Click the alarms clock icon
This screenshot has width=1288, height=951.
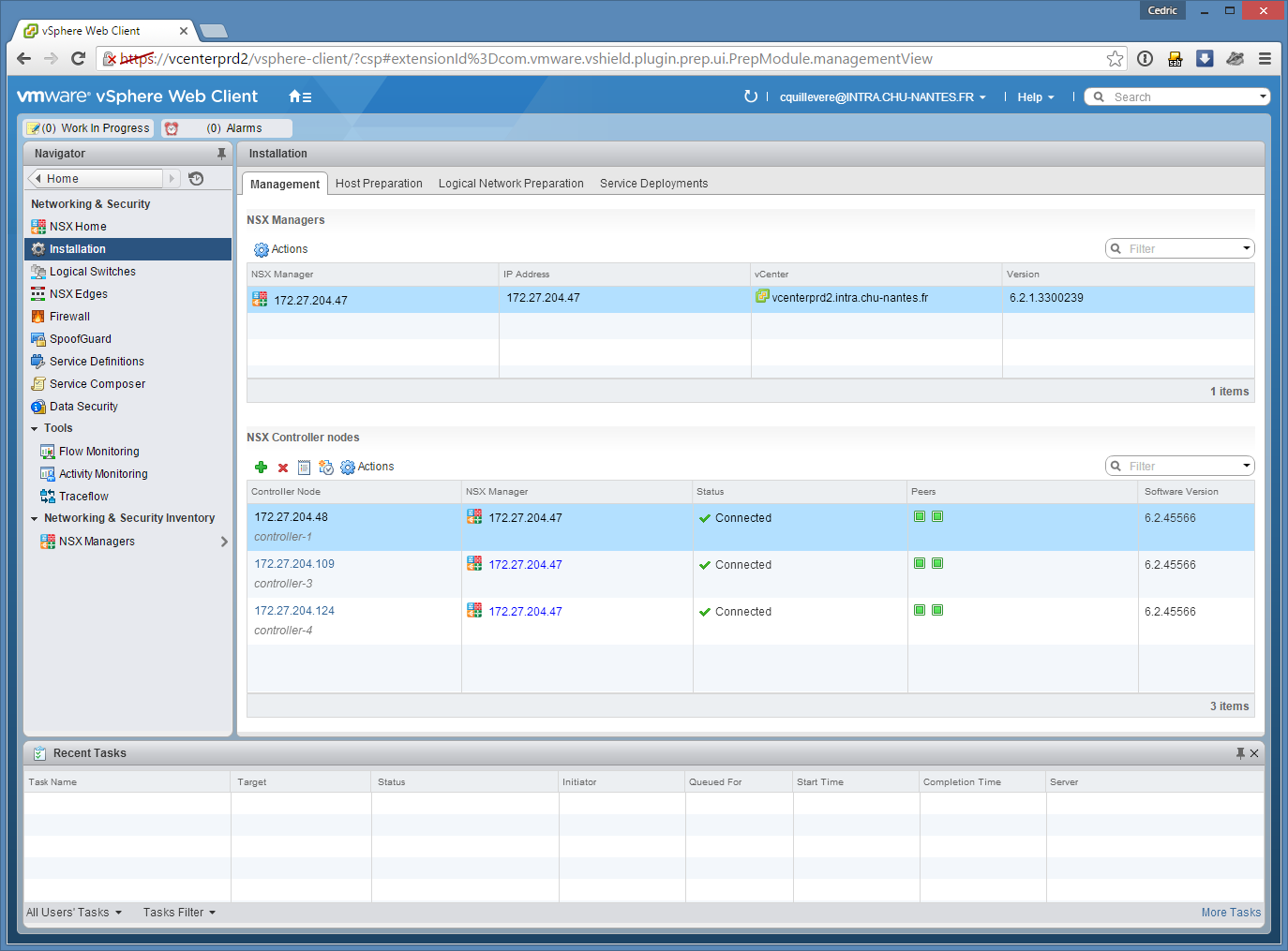pyautogui.click(x=172, y=128)
